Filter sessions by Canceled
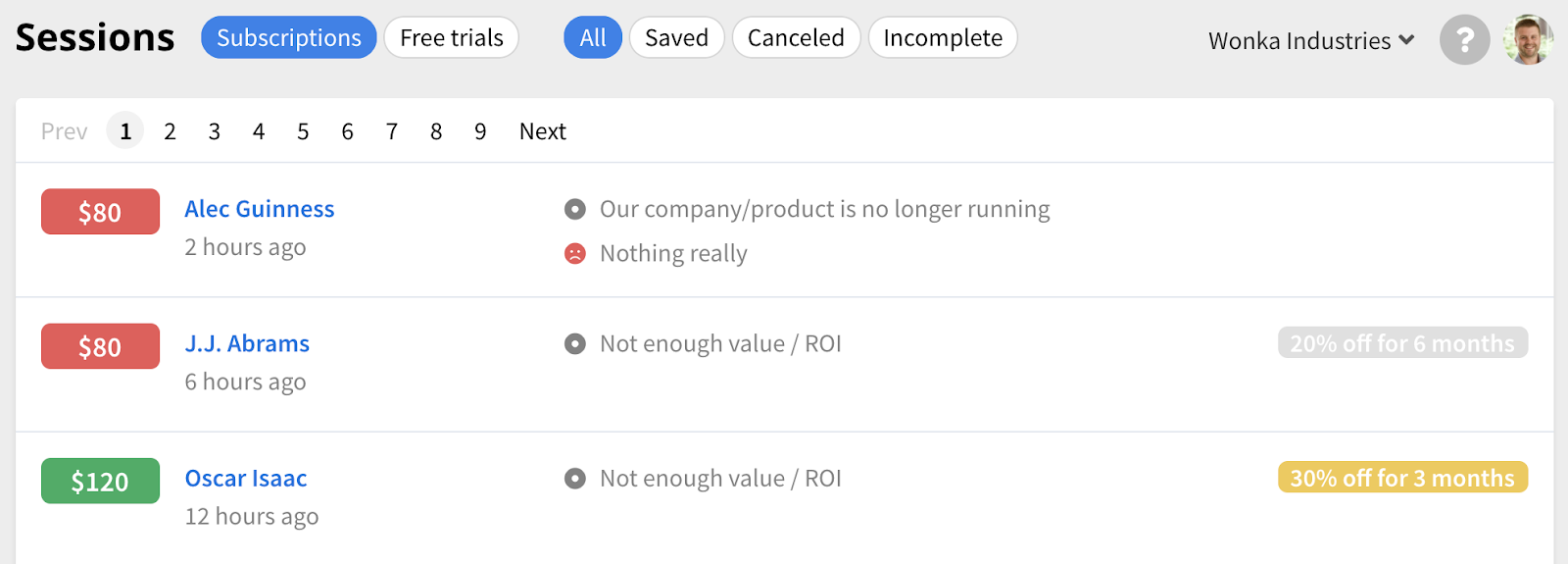 pos(796,37)
